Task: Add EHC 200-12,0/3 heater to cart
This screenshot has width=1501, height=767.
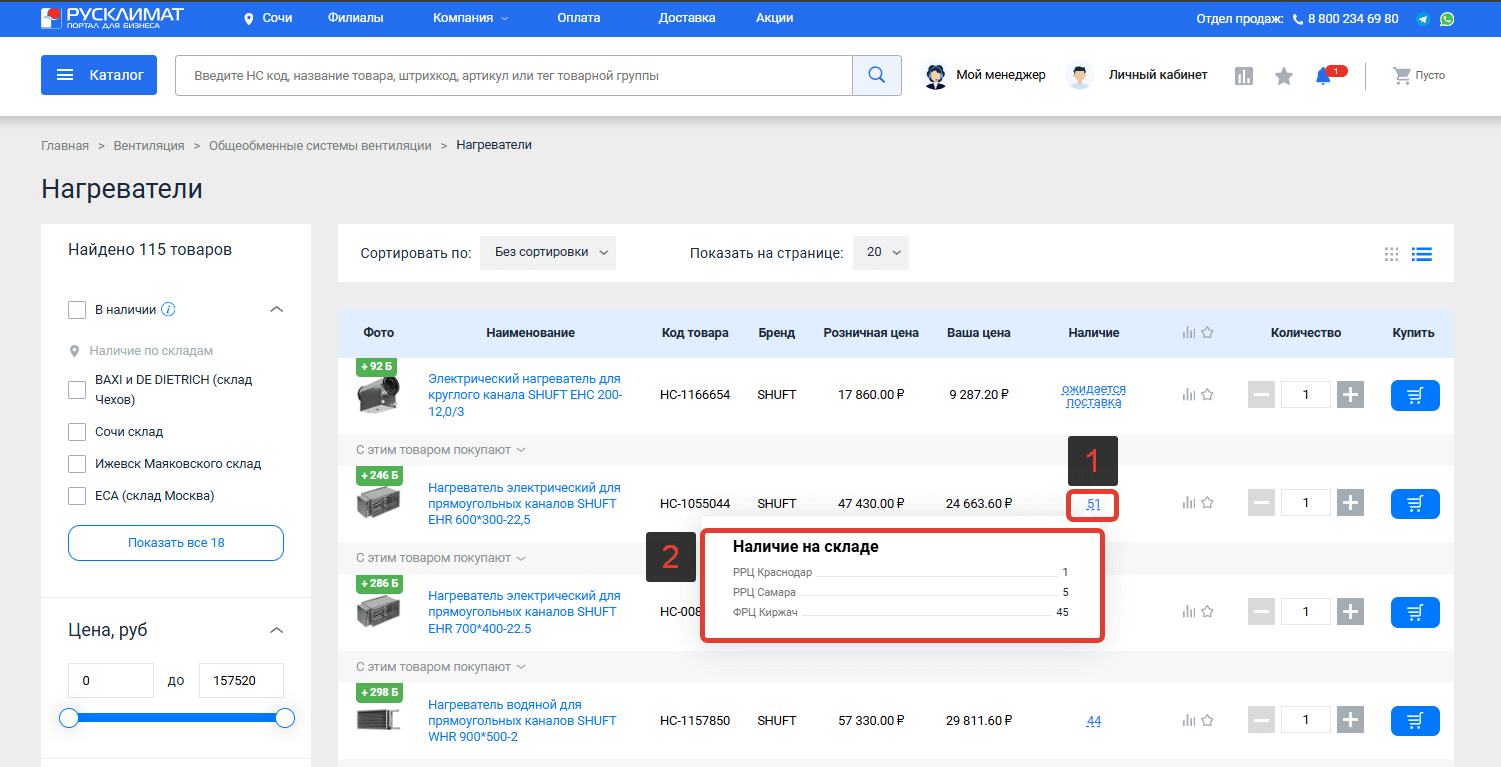Action: [1415, 395]
